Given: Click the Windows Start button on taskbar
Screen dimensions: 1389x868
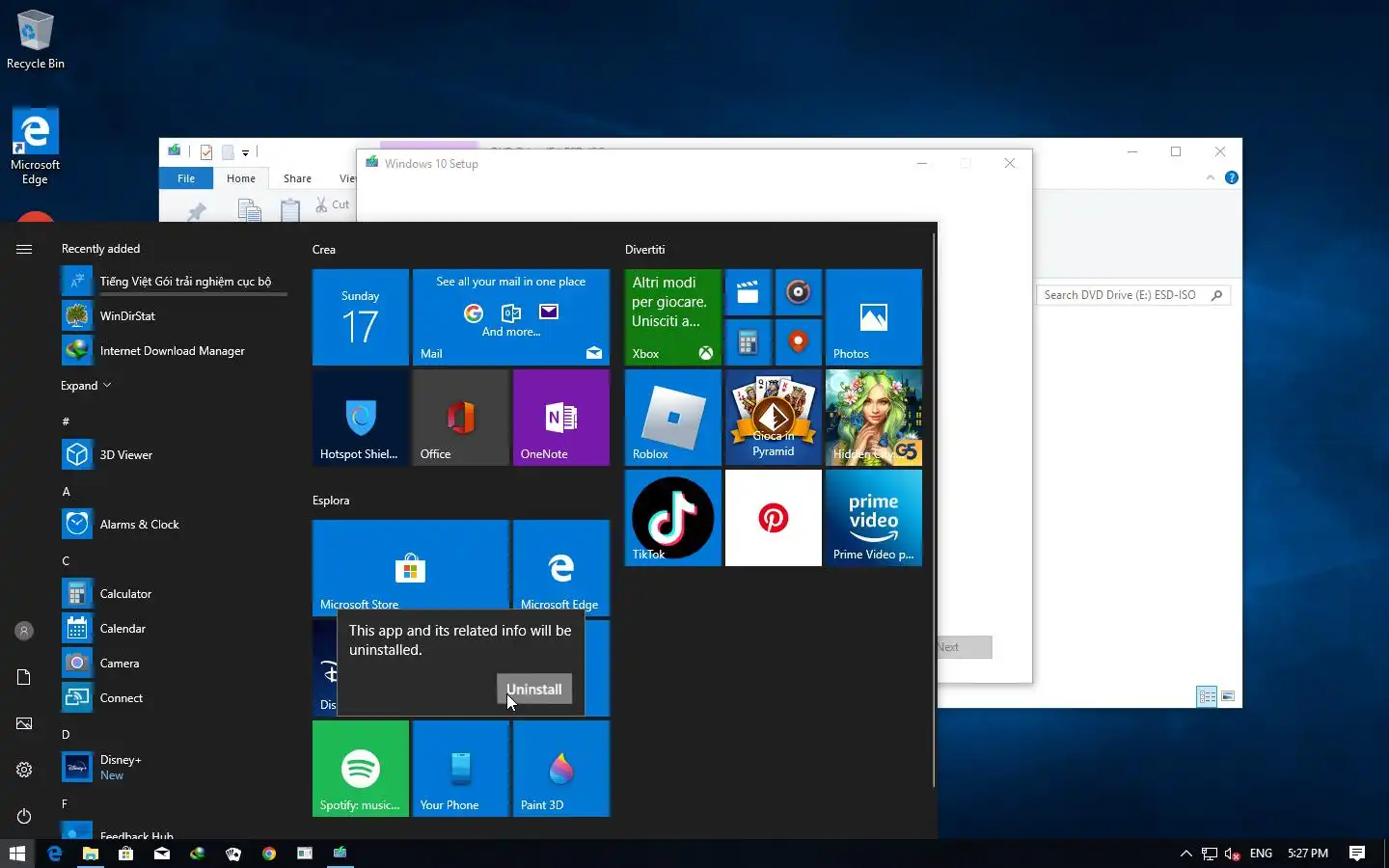Looking at the screenshot, I should click(17, 854).
